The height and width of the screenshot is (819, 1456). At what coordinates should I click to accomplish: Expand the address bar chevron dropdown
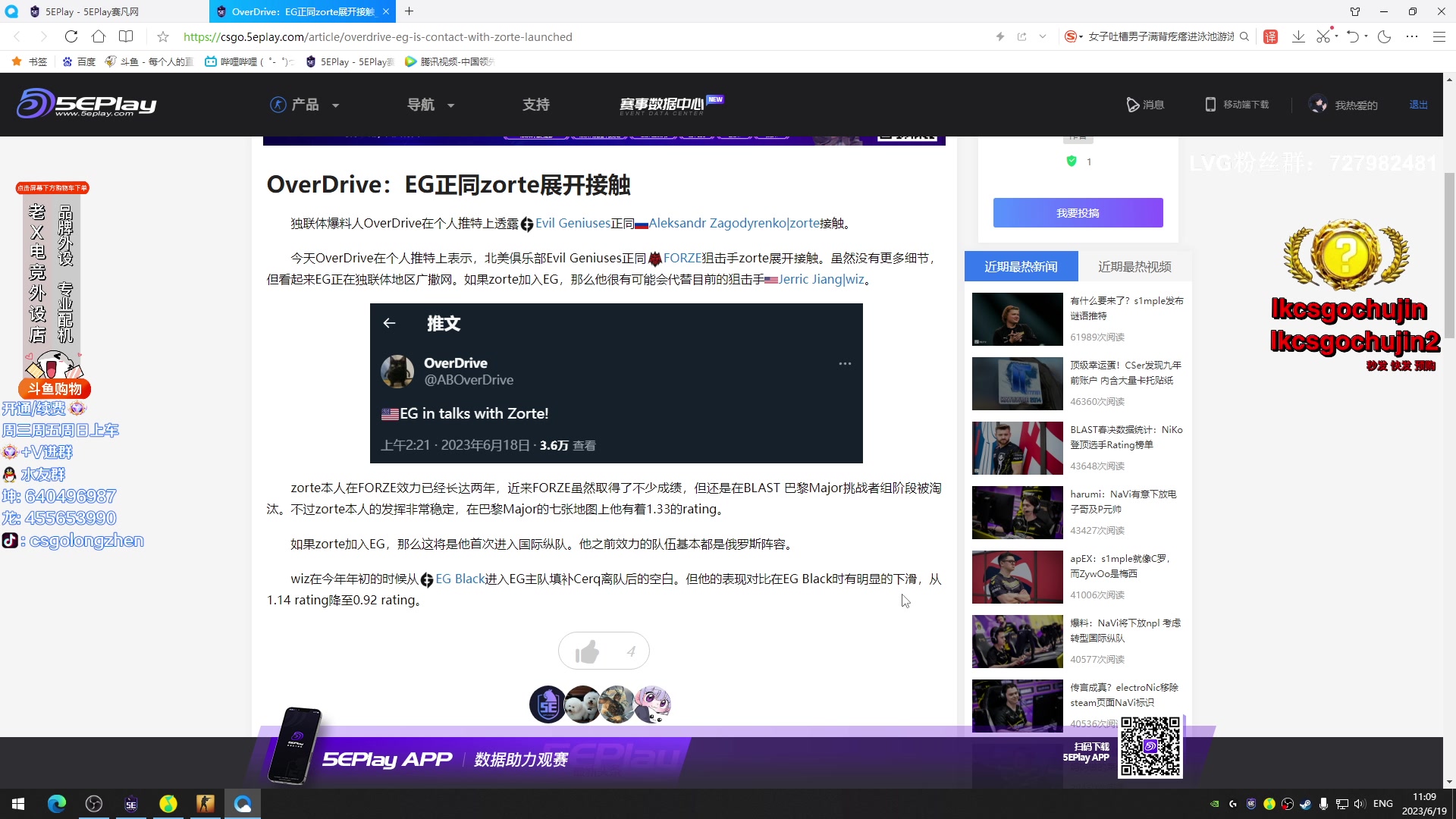click(1043, 36)
